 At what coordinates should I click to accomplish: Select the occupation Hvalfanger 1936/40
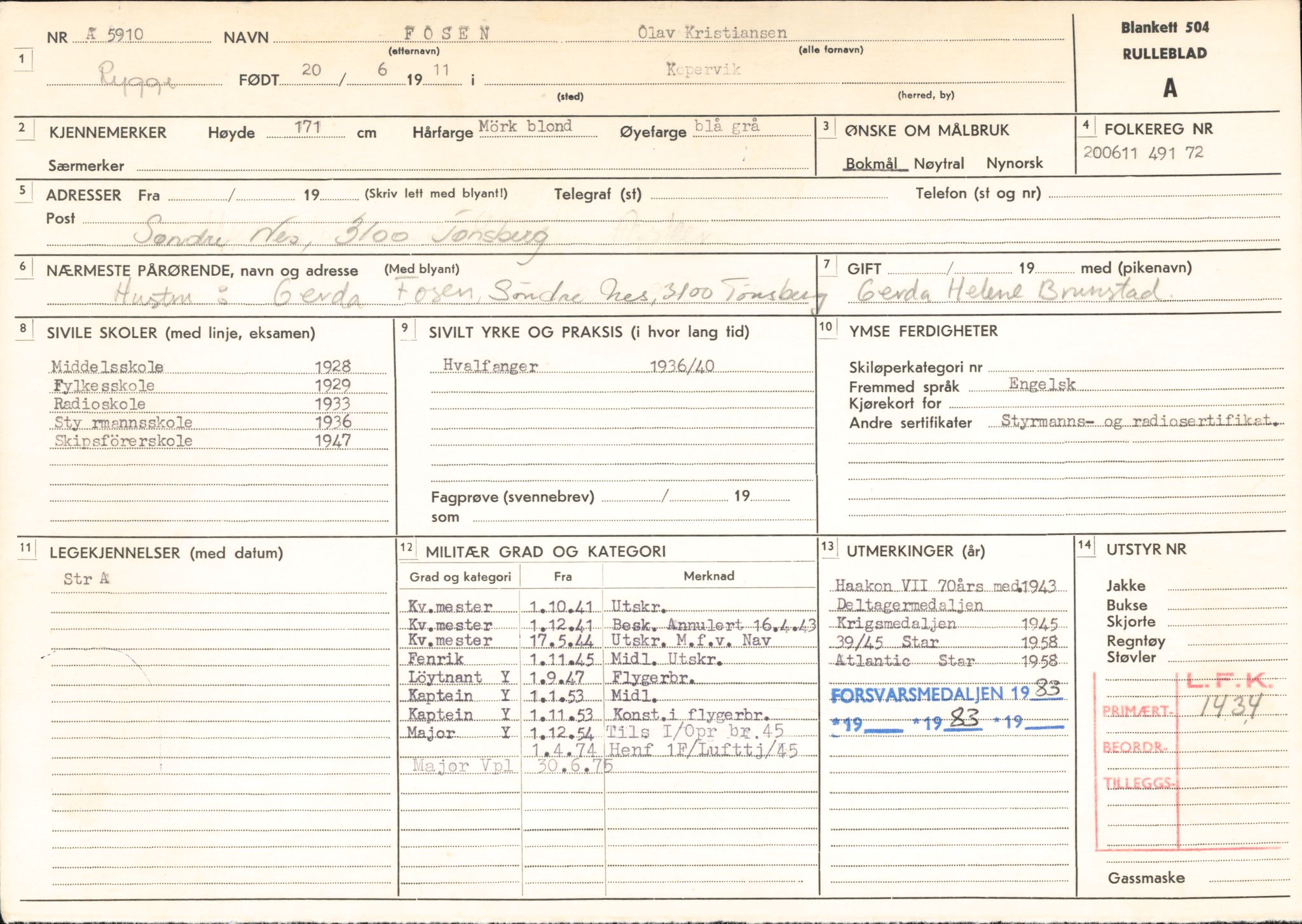coord(579,365)
